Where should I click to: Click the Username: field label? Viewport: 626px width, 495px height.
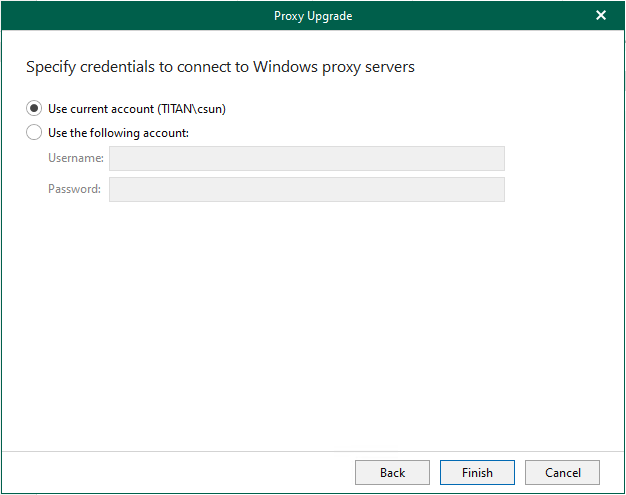[x=76, y=158]
